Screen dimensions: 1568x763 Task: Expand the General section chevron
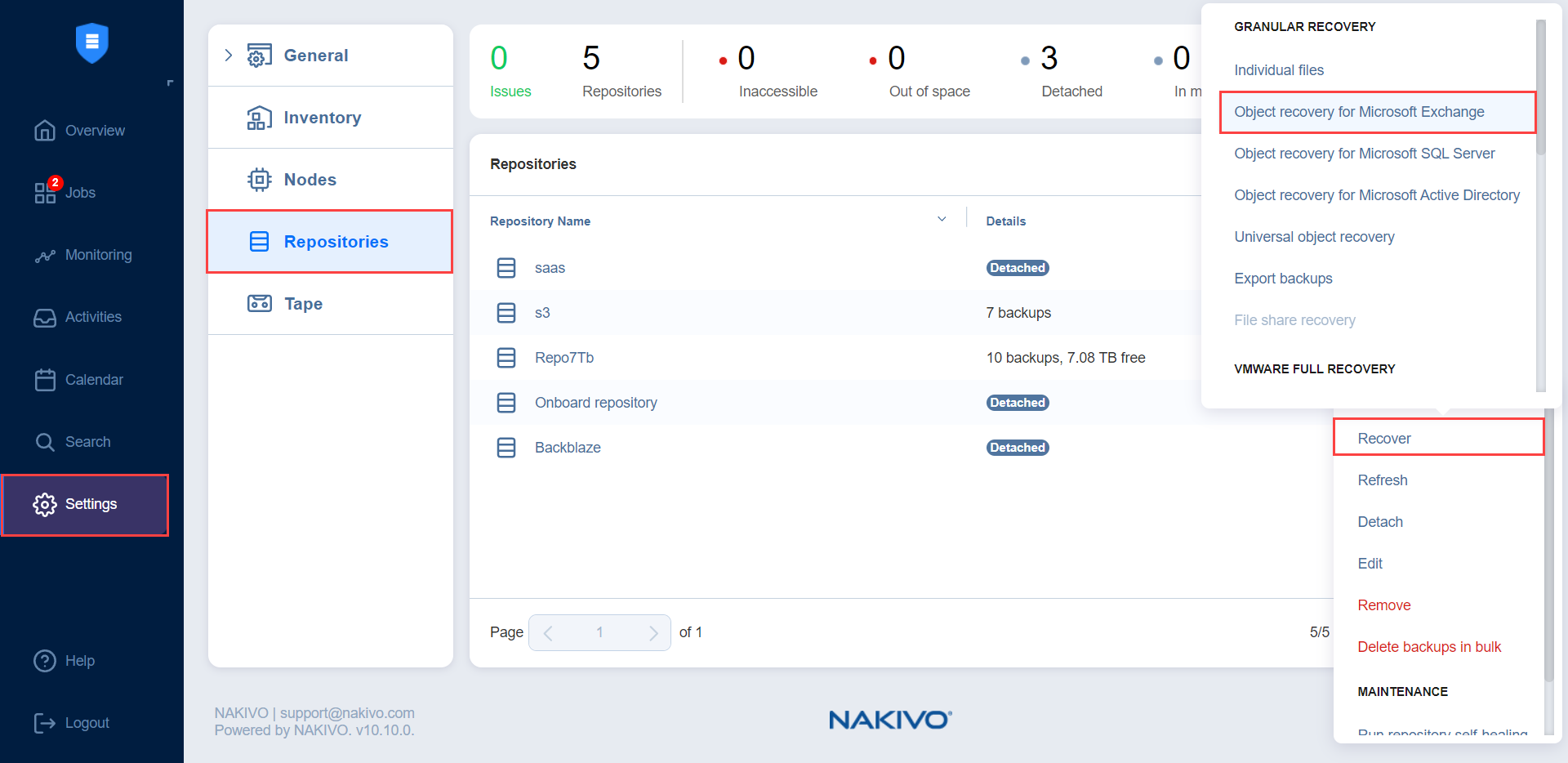pos(229,56)
